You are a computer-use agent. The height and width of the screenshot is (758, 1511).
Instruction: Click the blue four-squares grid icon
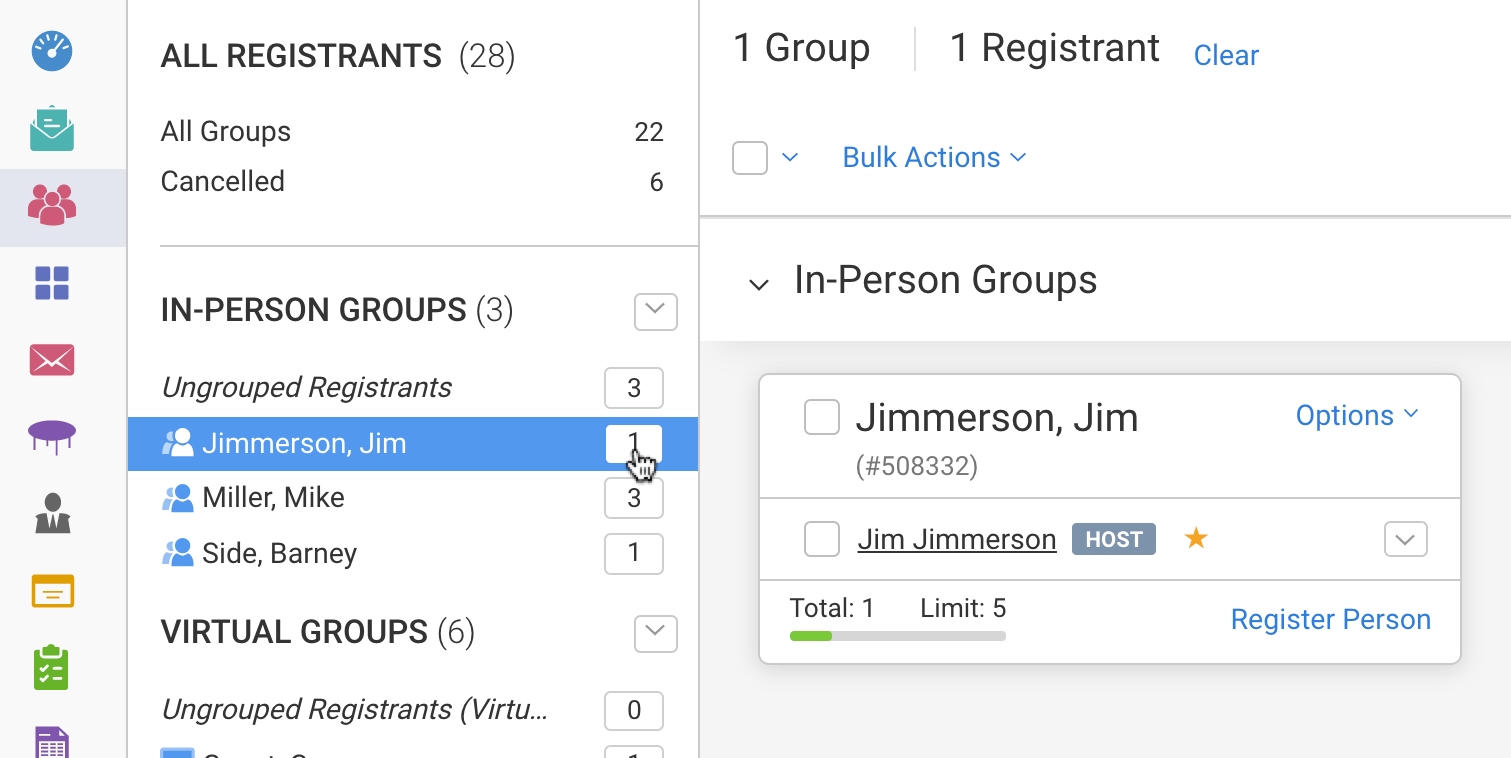pyautogui.click(x=52, y=283)
